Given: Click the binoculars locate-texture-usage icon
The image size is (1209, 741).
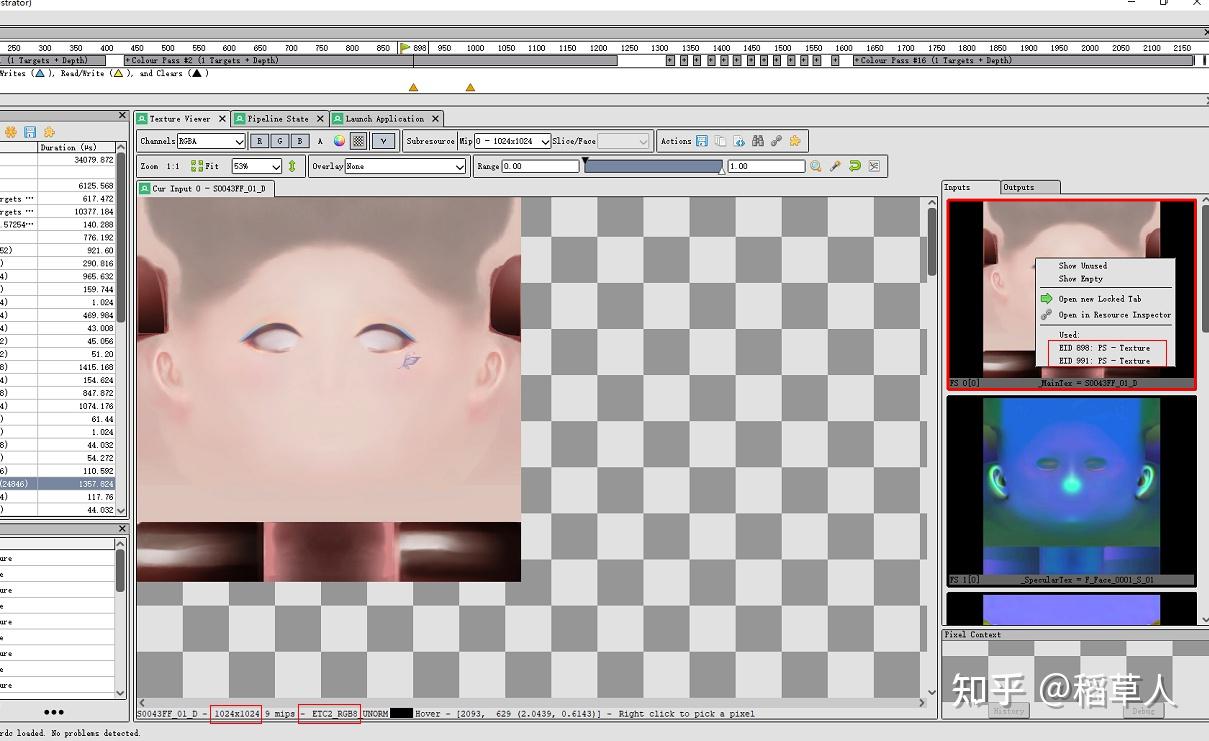Looking at the screenshot, I should (758, 141).
